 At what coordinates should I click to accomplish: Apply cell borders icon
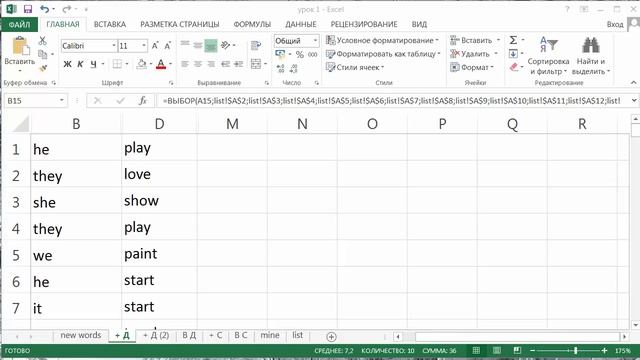[x=117, y=64]
